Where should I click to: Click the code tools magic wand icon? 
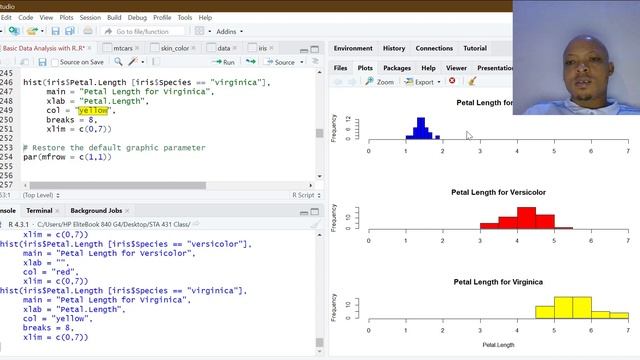pos(133,62)
